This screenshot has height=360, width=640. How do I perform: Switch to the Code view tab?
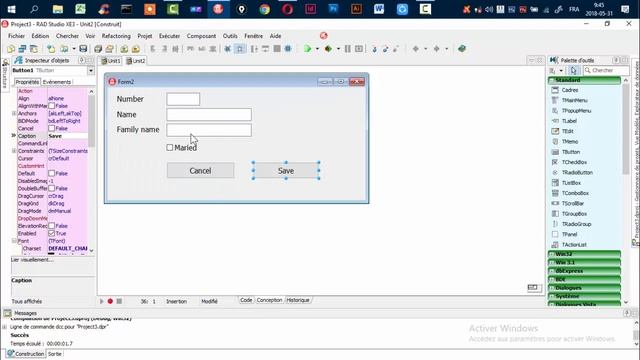click(x=246, y=300)
